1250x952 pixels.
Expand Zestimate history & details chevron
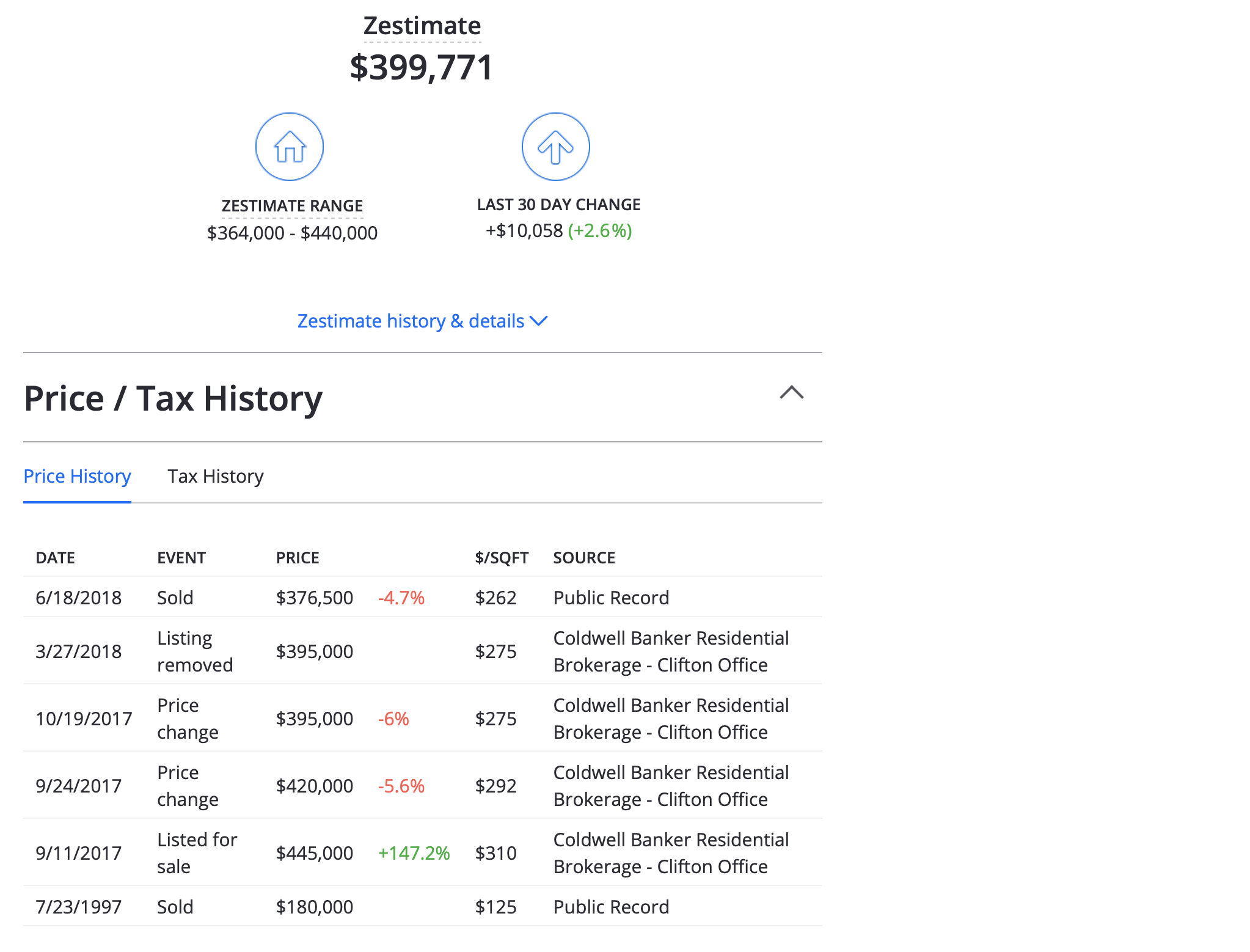539,321
